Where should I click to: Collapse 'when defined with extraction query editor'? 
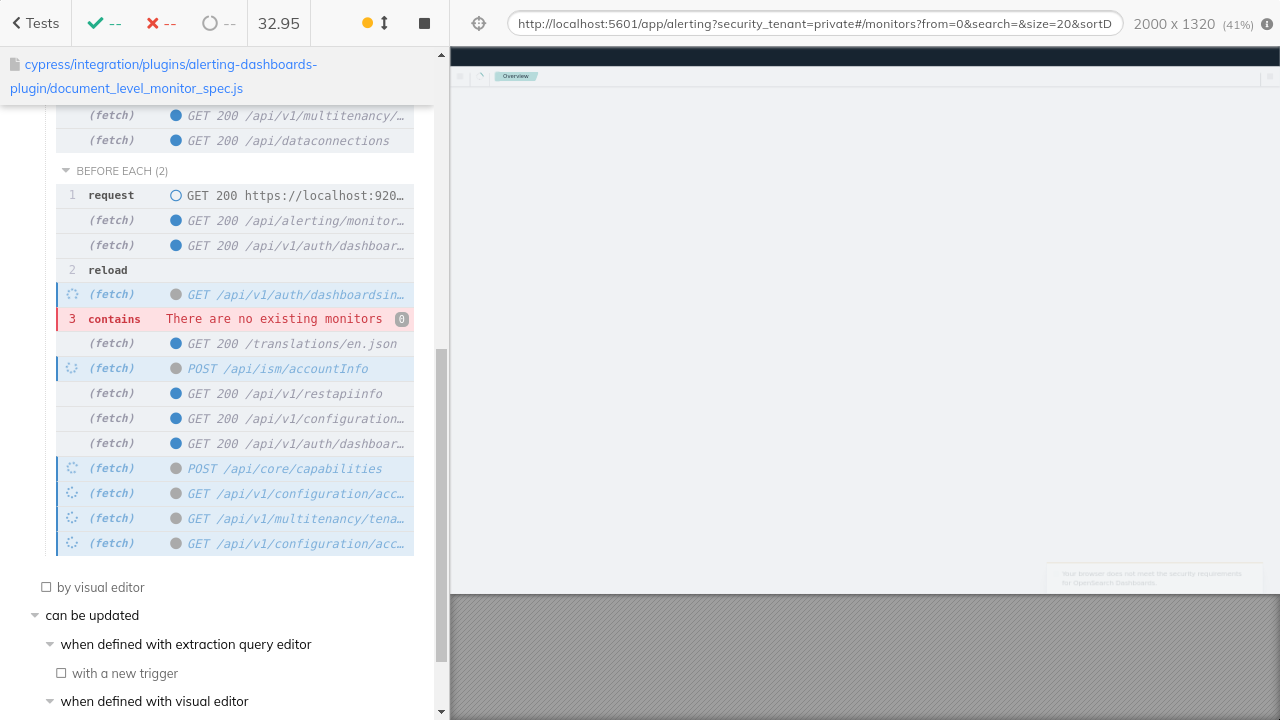pyautogui.click(x=185, y=645)
